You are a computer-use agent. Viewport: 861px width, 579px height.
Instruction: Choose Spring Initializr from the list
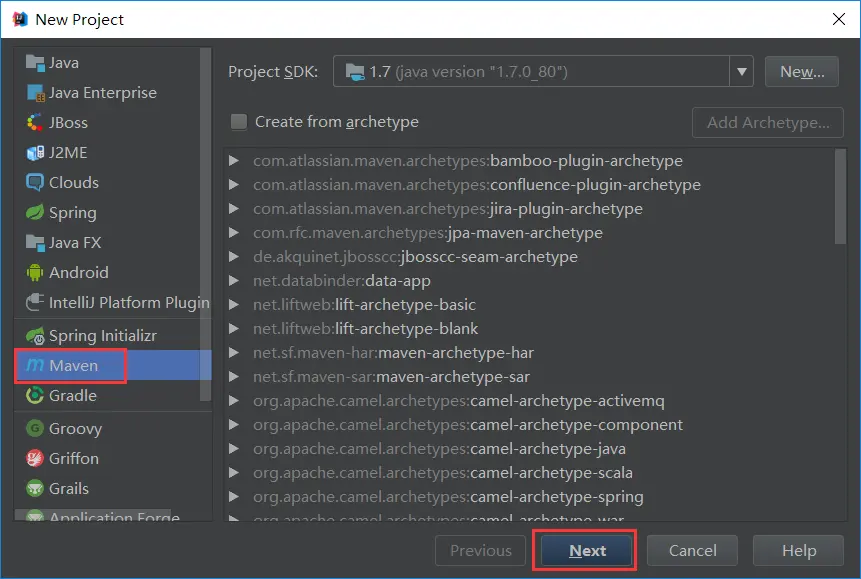[103, 336]
